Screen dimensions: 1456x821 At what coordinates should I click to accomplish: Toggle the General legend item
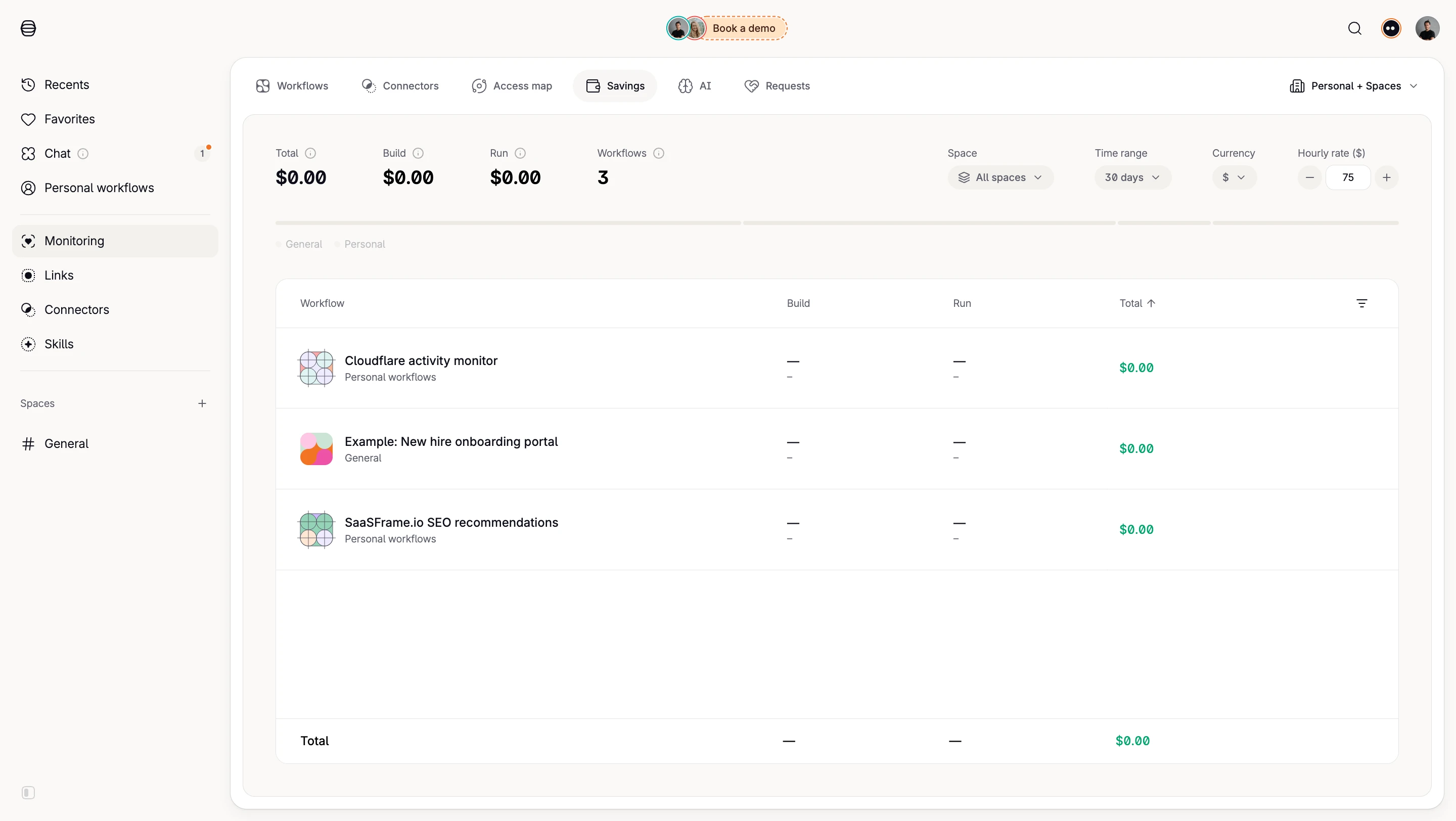[299, 244]
